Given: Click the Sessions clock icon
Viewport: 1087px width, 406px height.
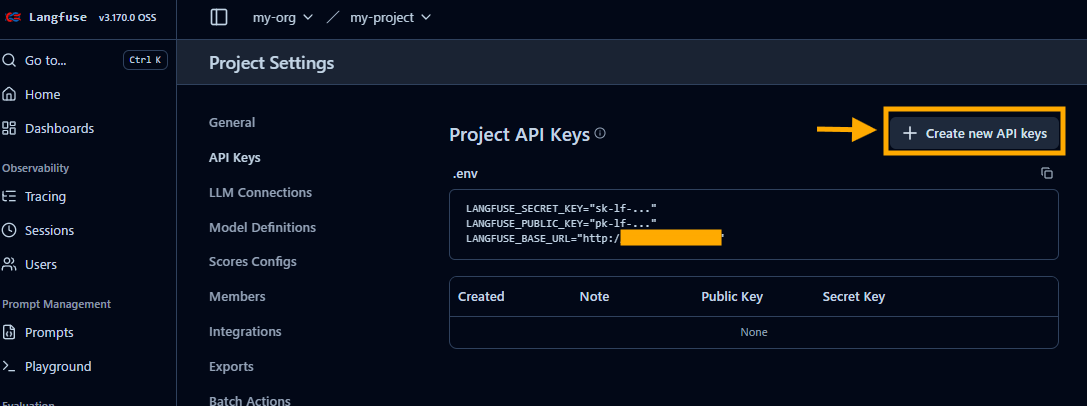Looking at the screenshot, I should pos(9,231).
